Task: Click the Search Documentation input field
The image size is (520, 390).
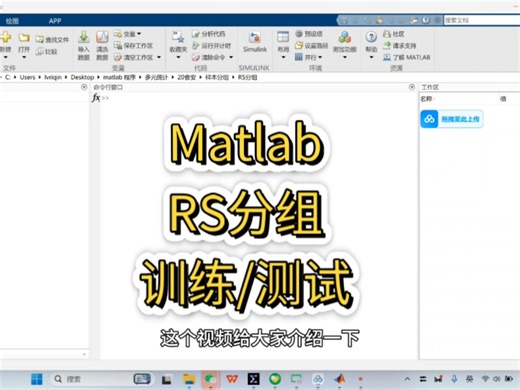Action: (x=482, y=20)
